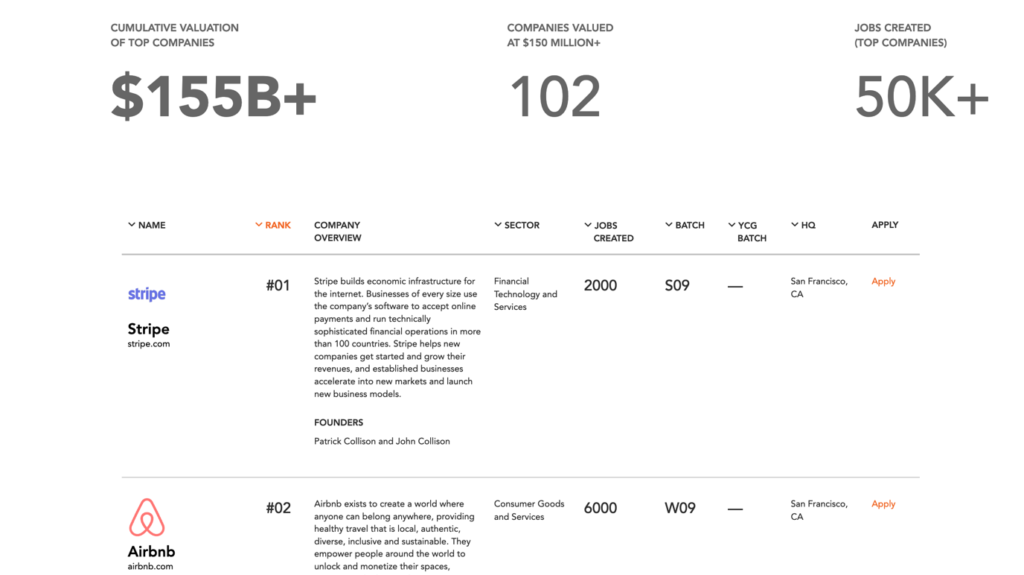This screenshot has height=575, width=1024.
Task: Expand the SECTOR filter dropdown
Action: [x=498, y=225]
